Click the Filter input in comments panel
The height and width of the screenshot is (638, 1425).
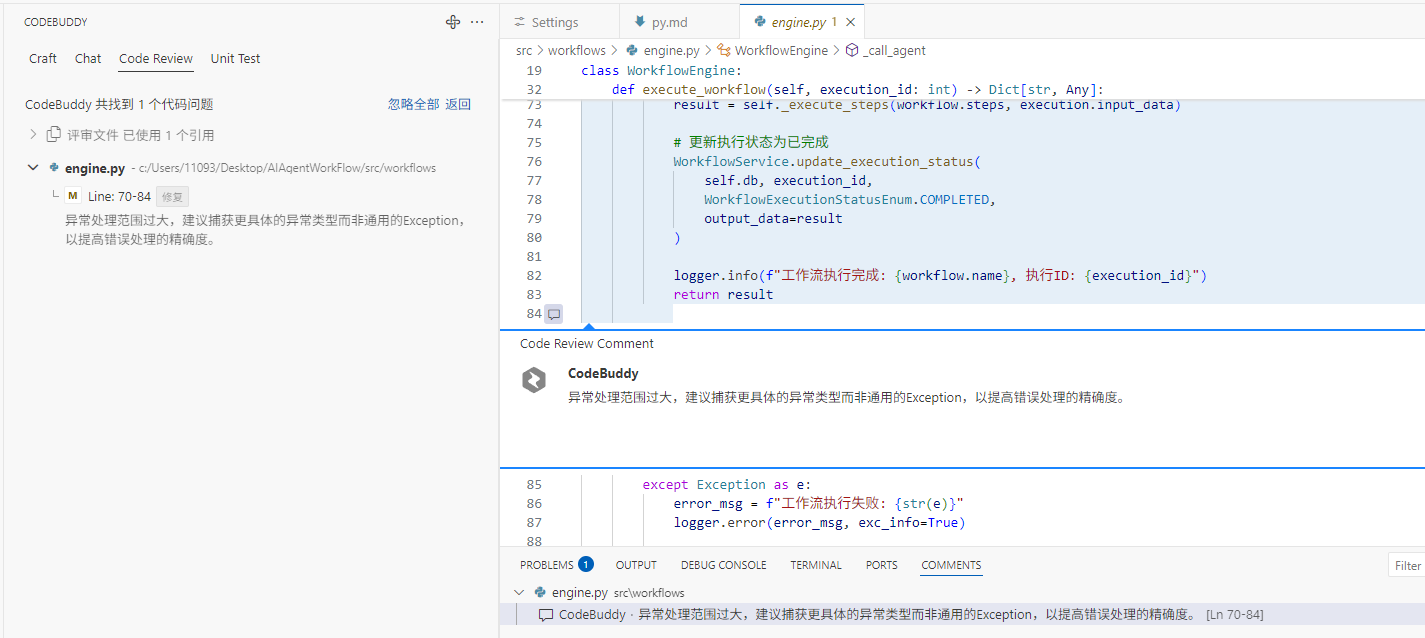(1407, 566)
